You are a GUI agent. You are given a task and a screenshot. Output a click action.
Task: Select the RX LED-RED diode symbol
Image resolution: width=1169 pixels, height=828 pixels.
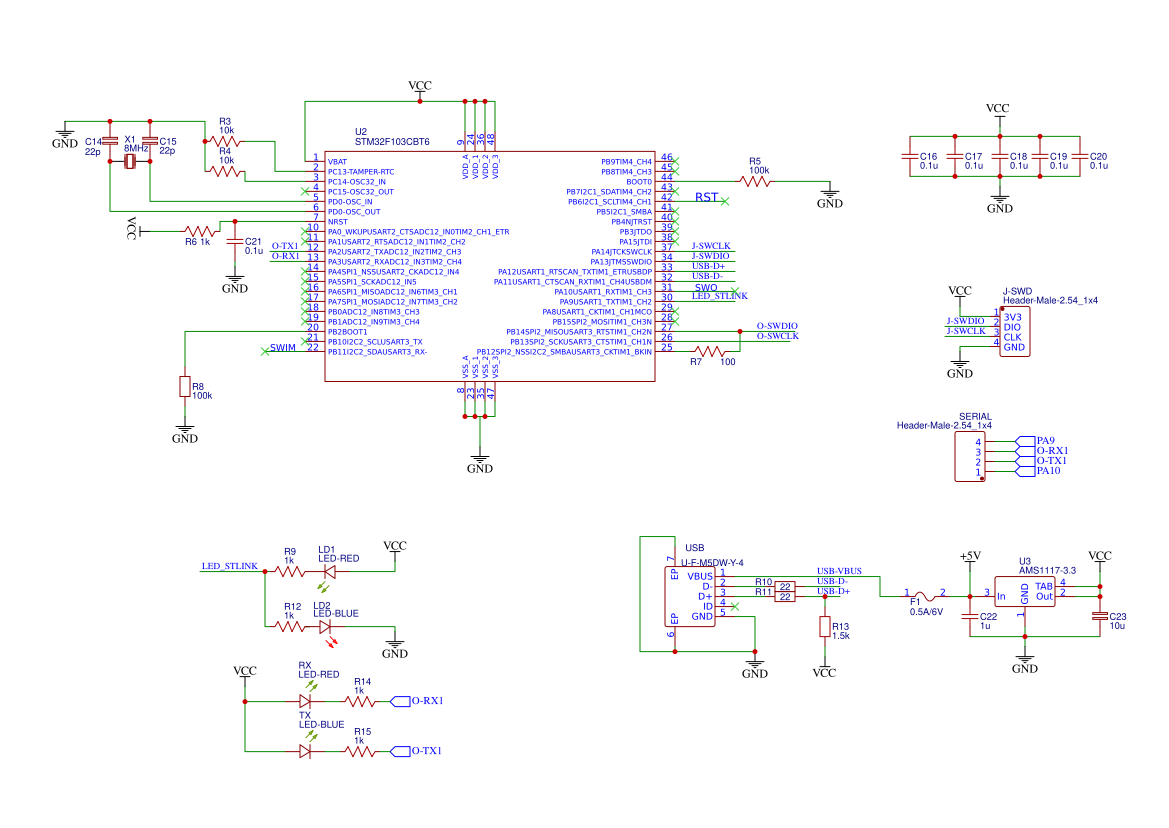(306, 701)
